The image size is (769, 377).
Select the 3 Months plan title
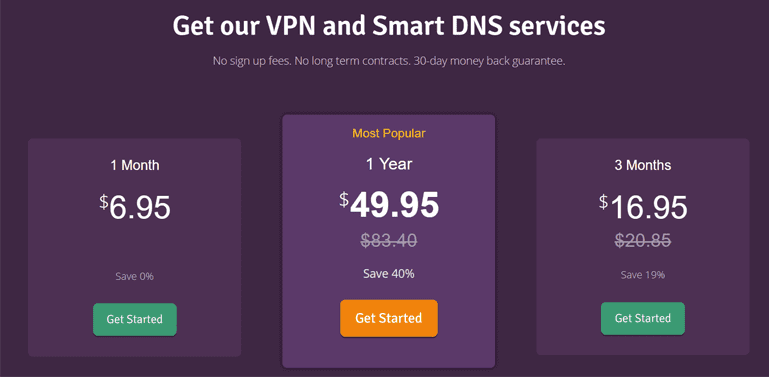(642, 165)
